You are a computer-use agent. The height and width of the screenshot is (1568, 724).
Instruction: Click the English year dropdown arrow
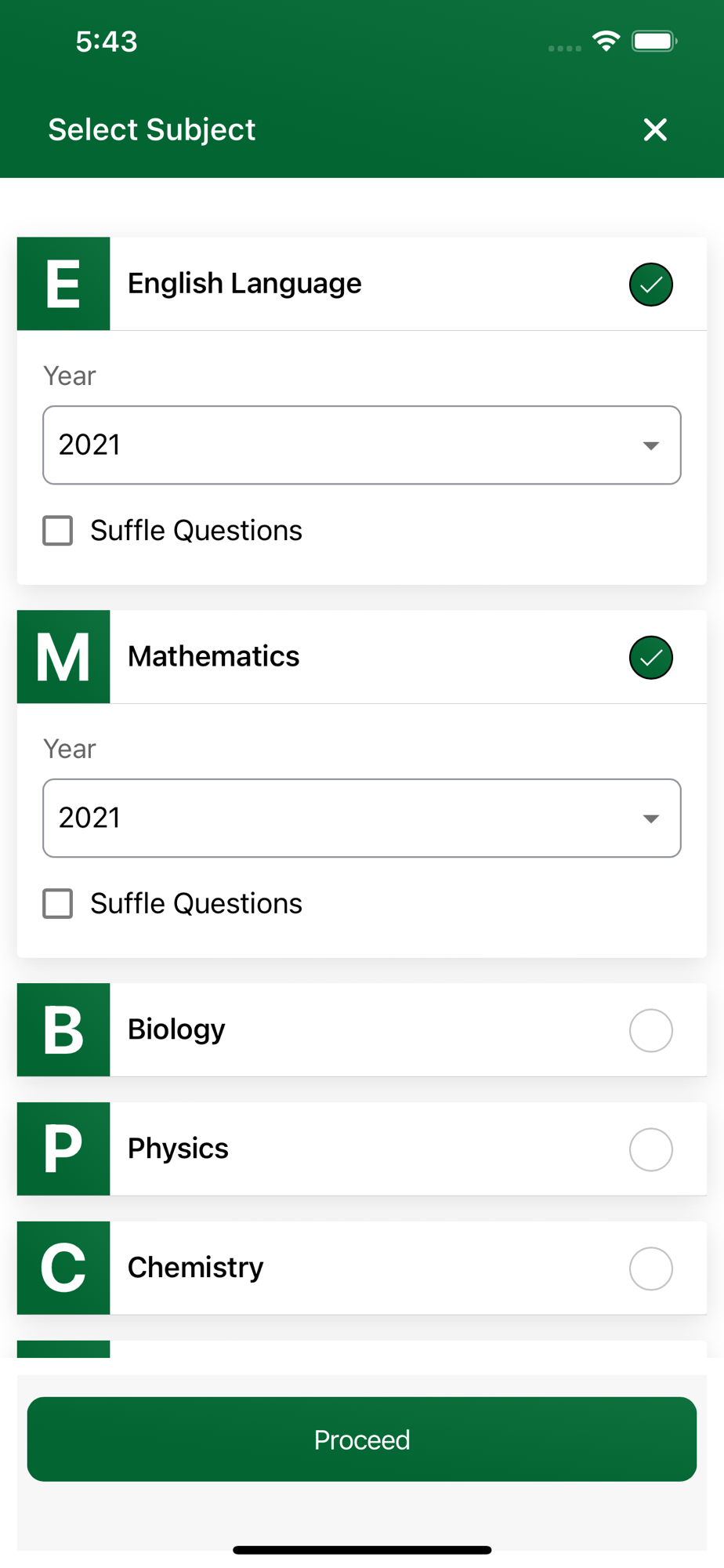650,446
